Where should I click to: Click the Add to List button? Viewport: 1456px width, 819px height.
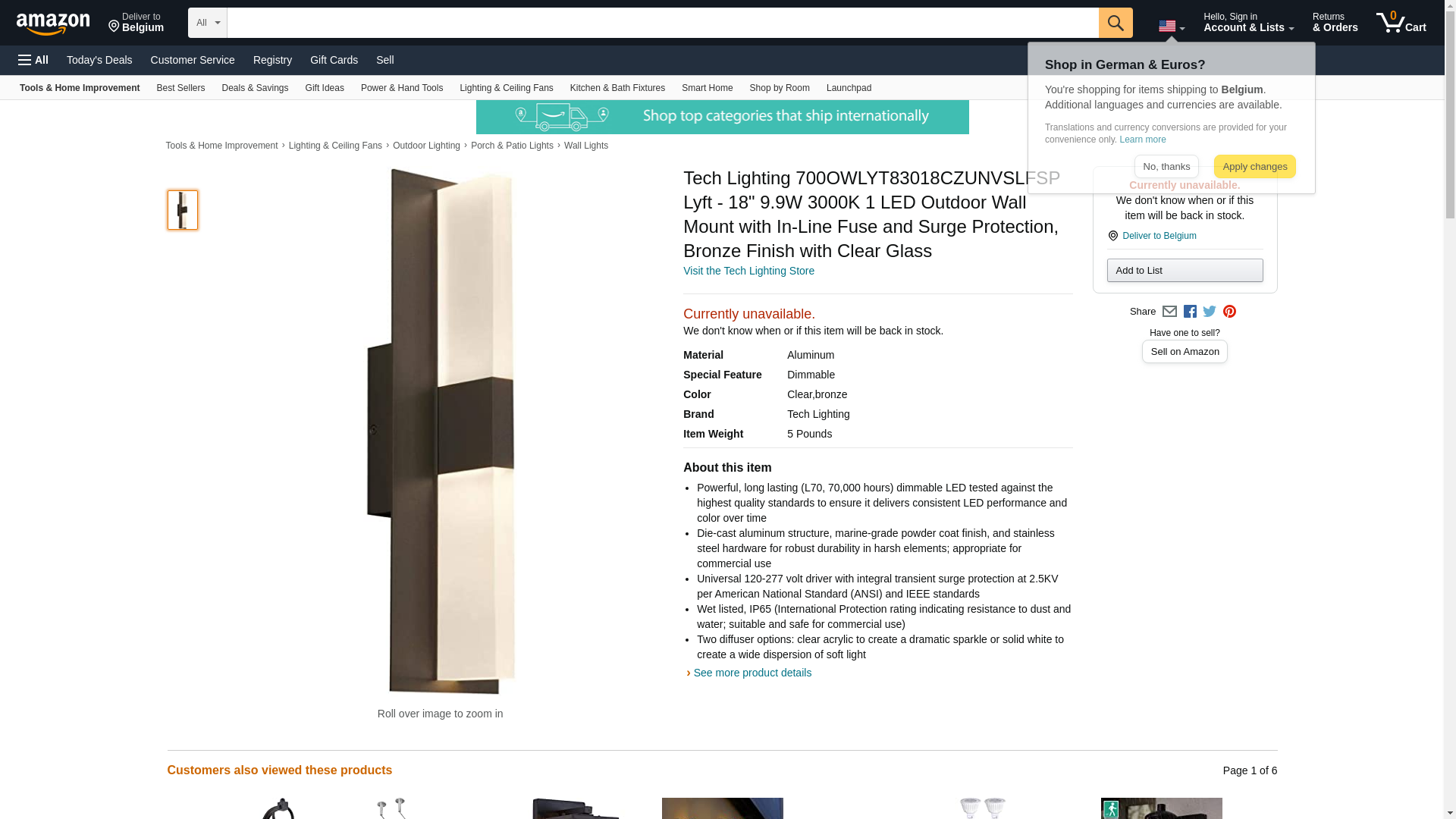[x=1185, y=271]
